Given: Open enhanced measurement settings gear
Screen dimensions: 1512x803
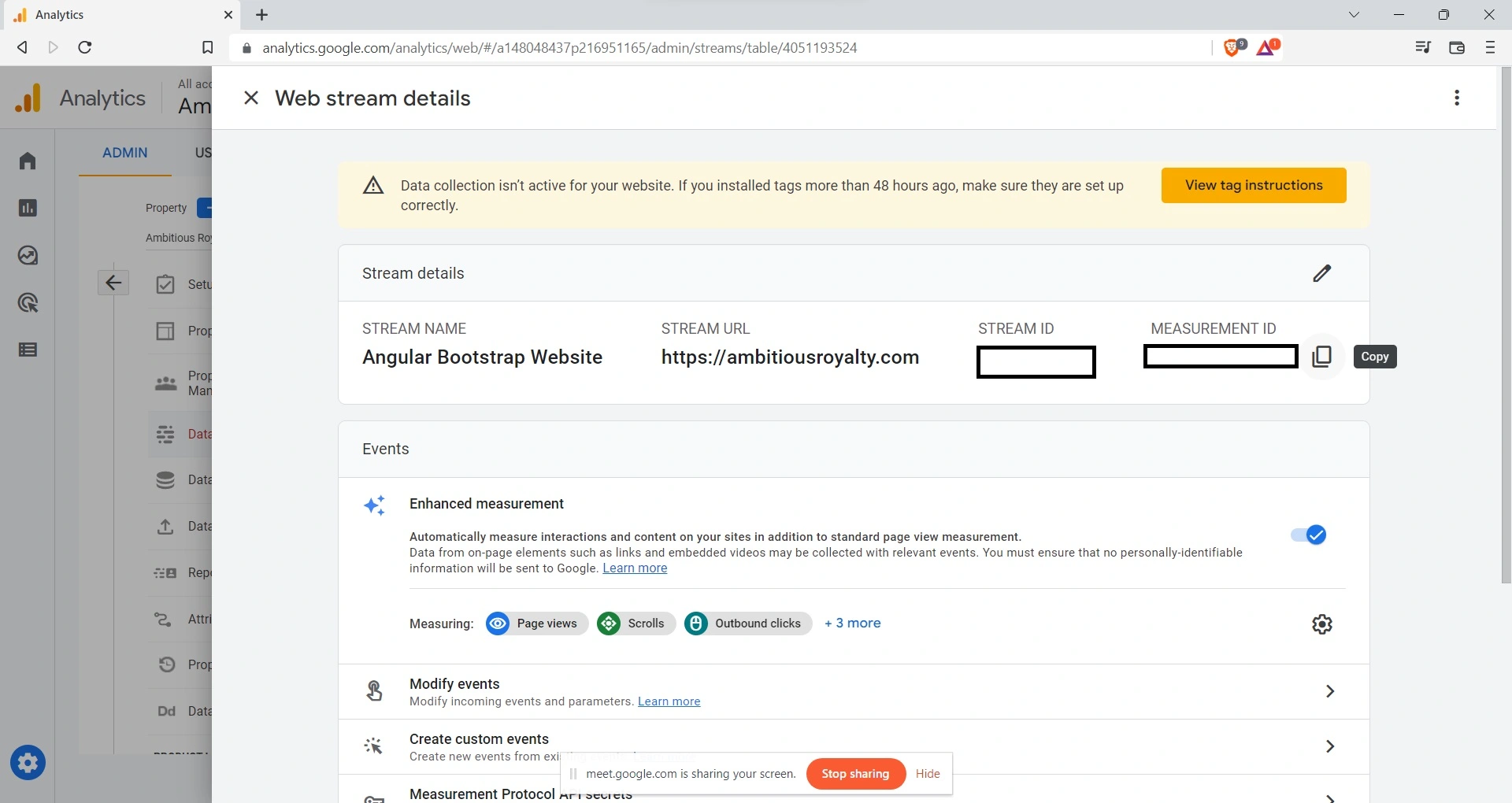Looking at the screenshot, I should pos(1321,624).
